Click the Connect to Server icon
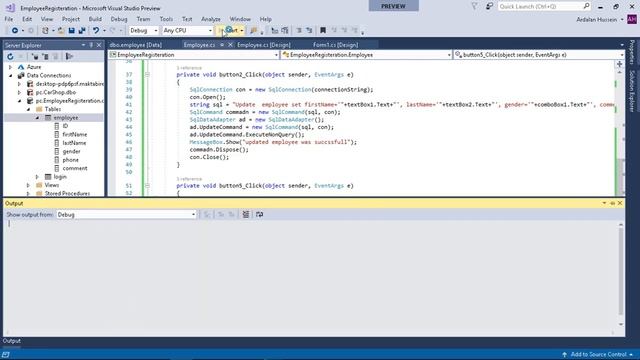Viewport: 640px width, 360px height. 45,56
